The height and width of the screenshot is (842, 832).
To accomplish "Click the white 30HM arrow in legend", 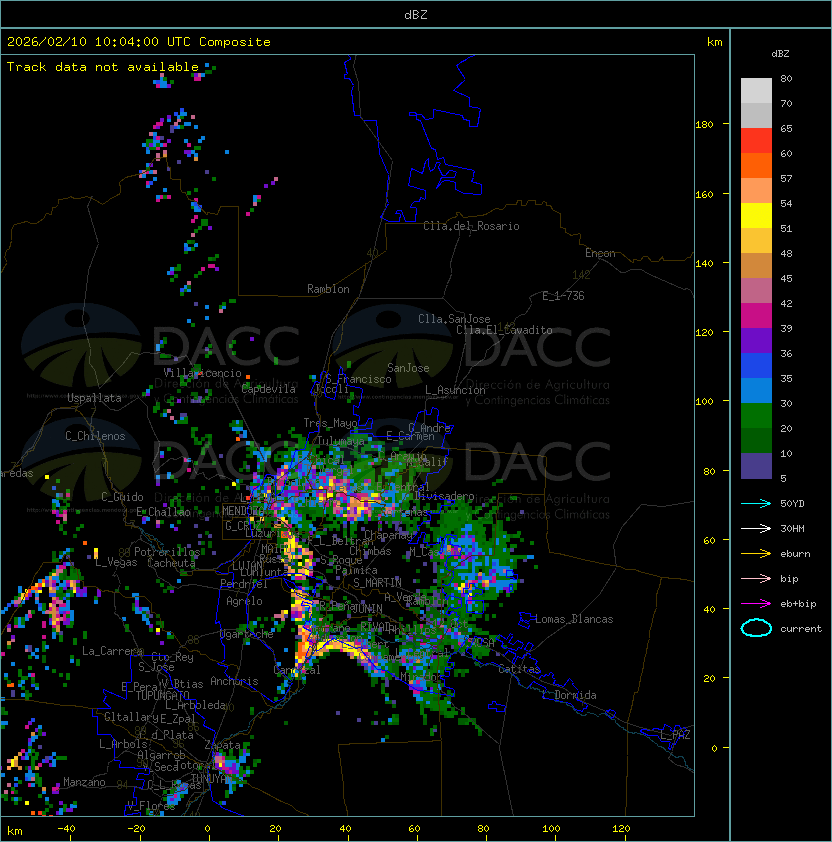I will [x=756, y=528].
